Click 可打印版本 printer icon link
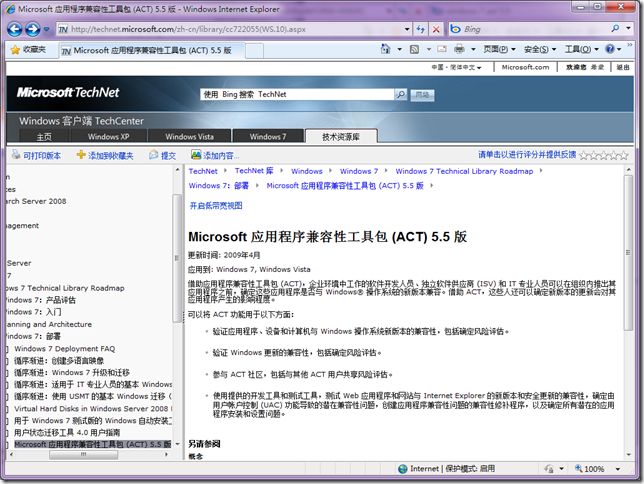The image size is (644, 484). [36, 155]
